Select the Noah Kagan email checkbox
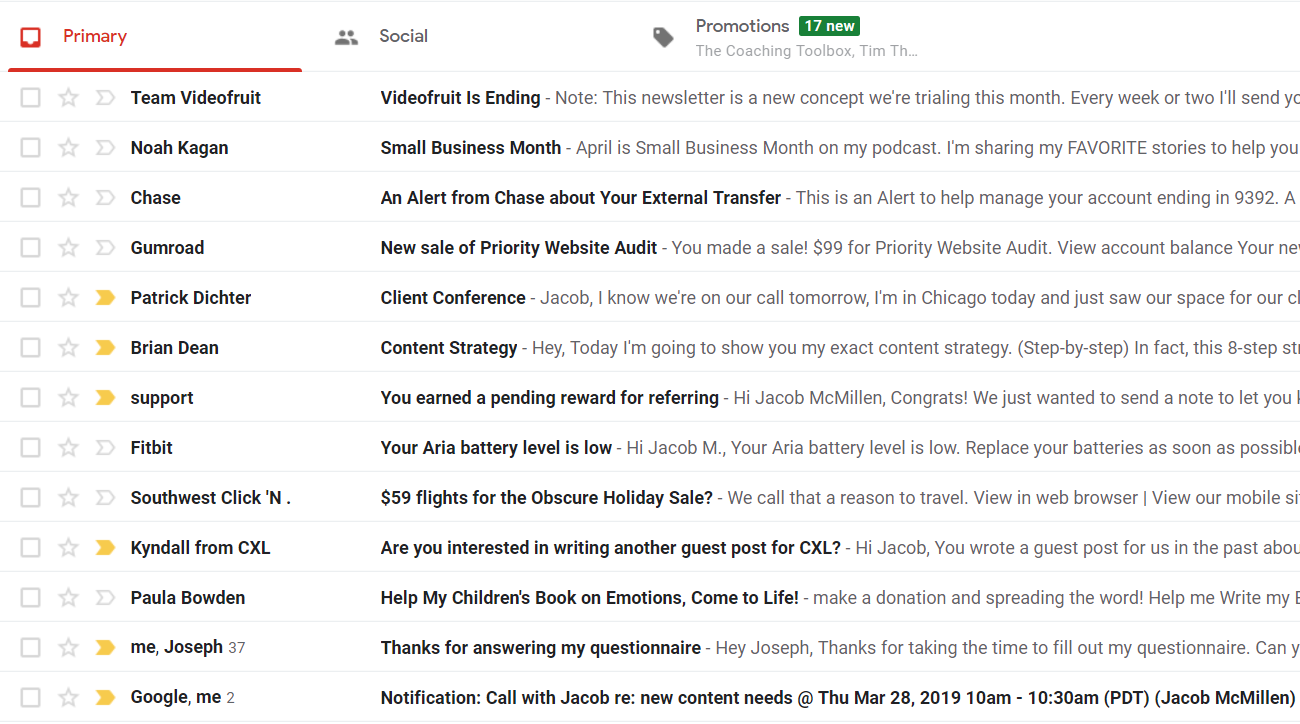1300x724 pixels. point(31,147)
